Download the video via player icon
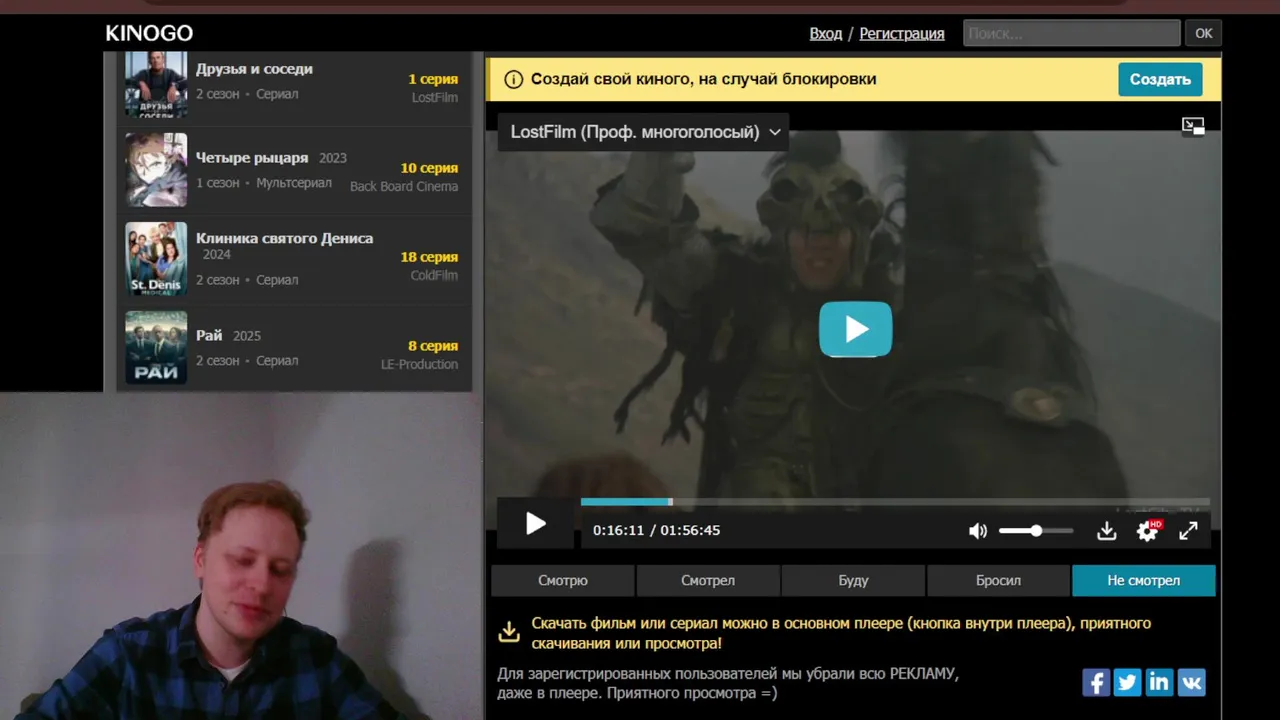1280x720 pixels. [x=1106, y=531]
